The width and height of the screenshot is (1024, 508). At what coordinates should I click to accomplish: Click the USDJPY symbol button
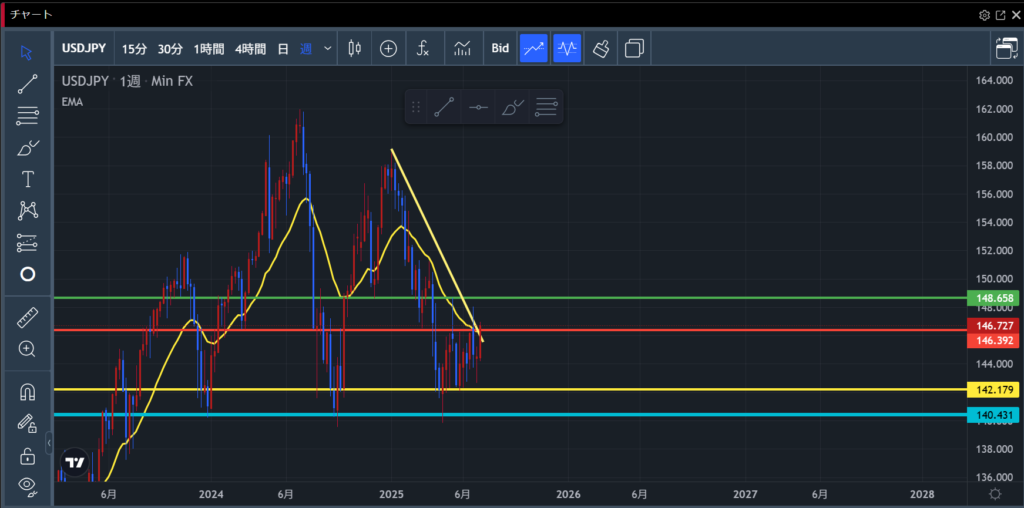coord(84,48)
